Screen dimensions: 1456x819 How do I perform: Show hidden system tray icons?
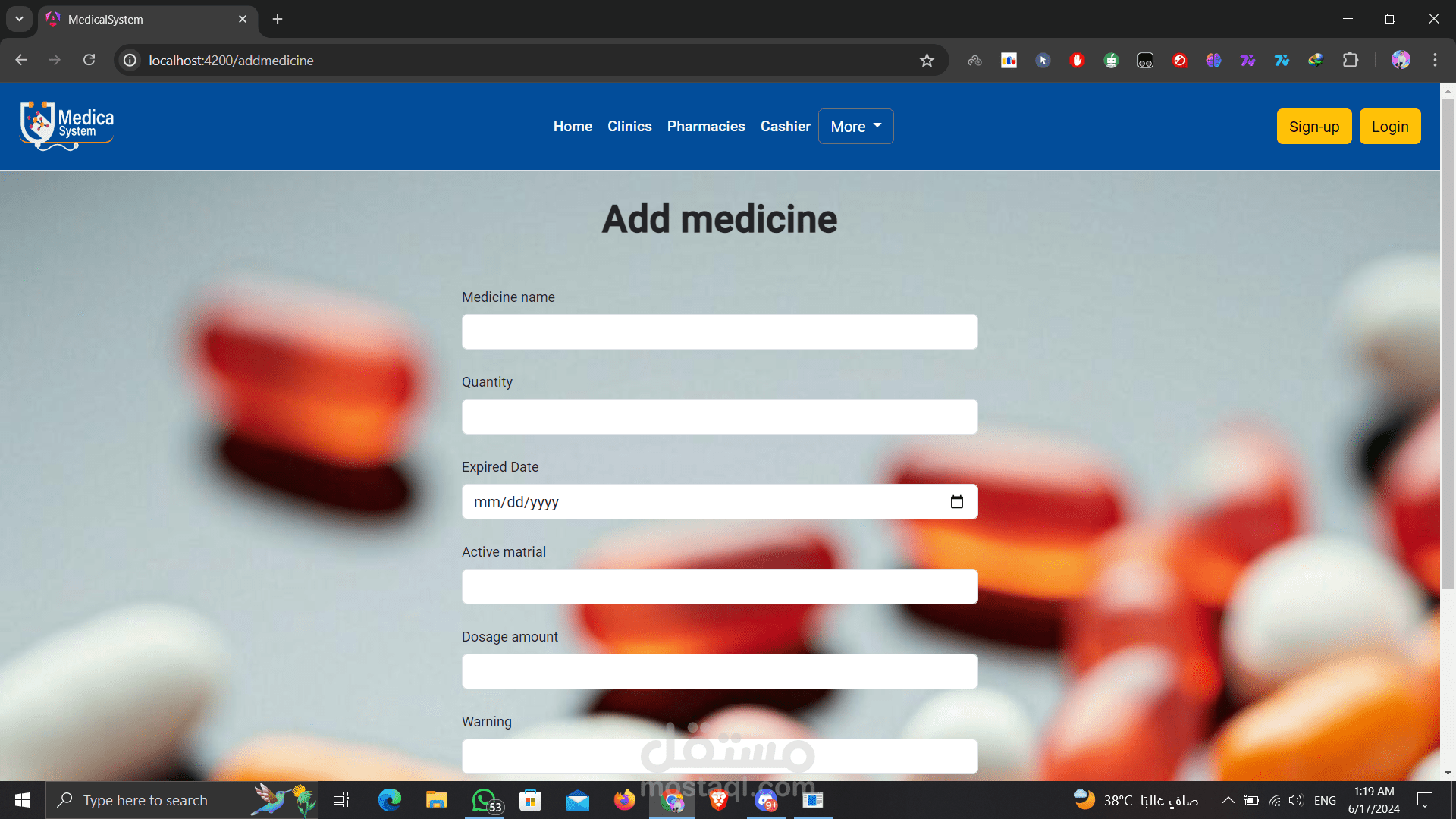tap(1228, 800)
